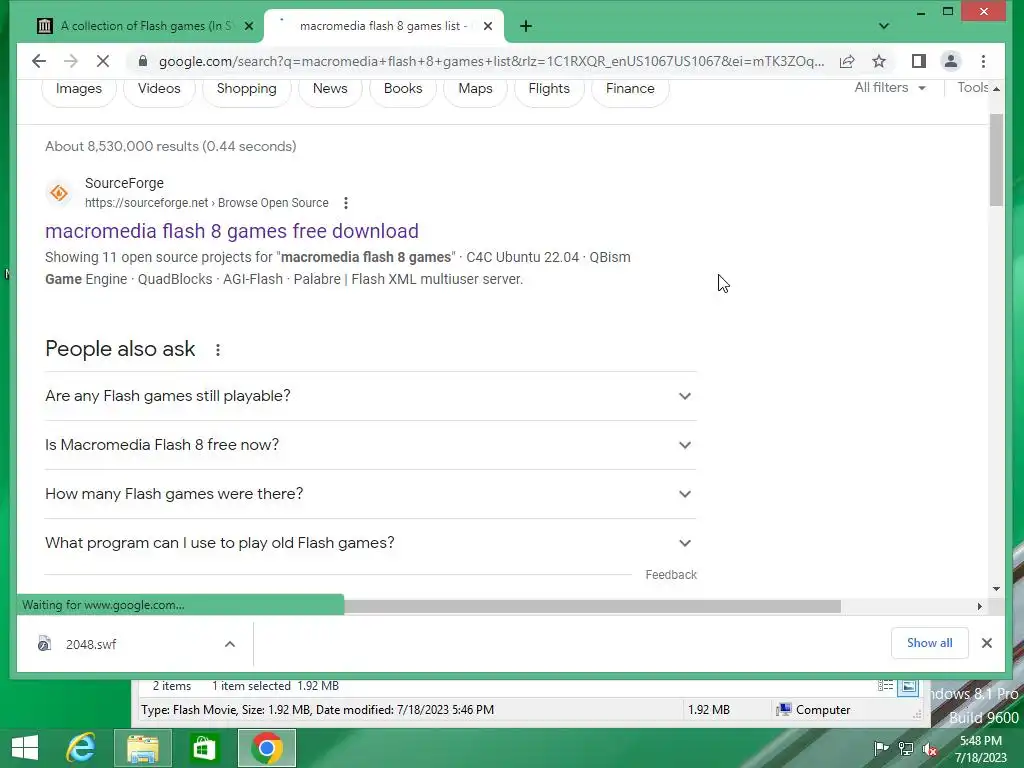Open People also ask options menu
This screenshot has width=1024, height=768.
pos(218,350)
